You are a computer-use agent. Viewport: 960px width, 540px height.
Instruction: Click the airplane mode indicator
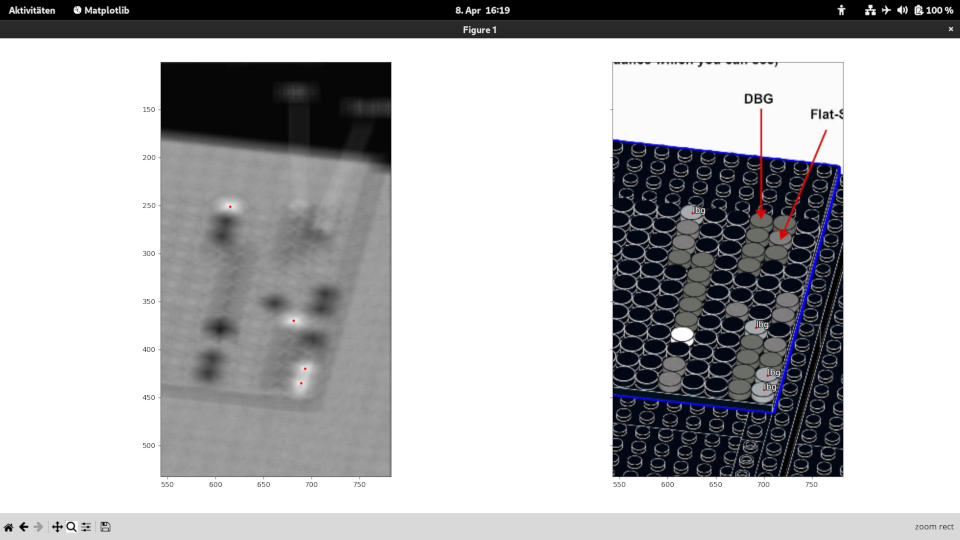pos(886,10)
